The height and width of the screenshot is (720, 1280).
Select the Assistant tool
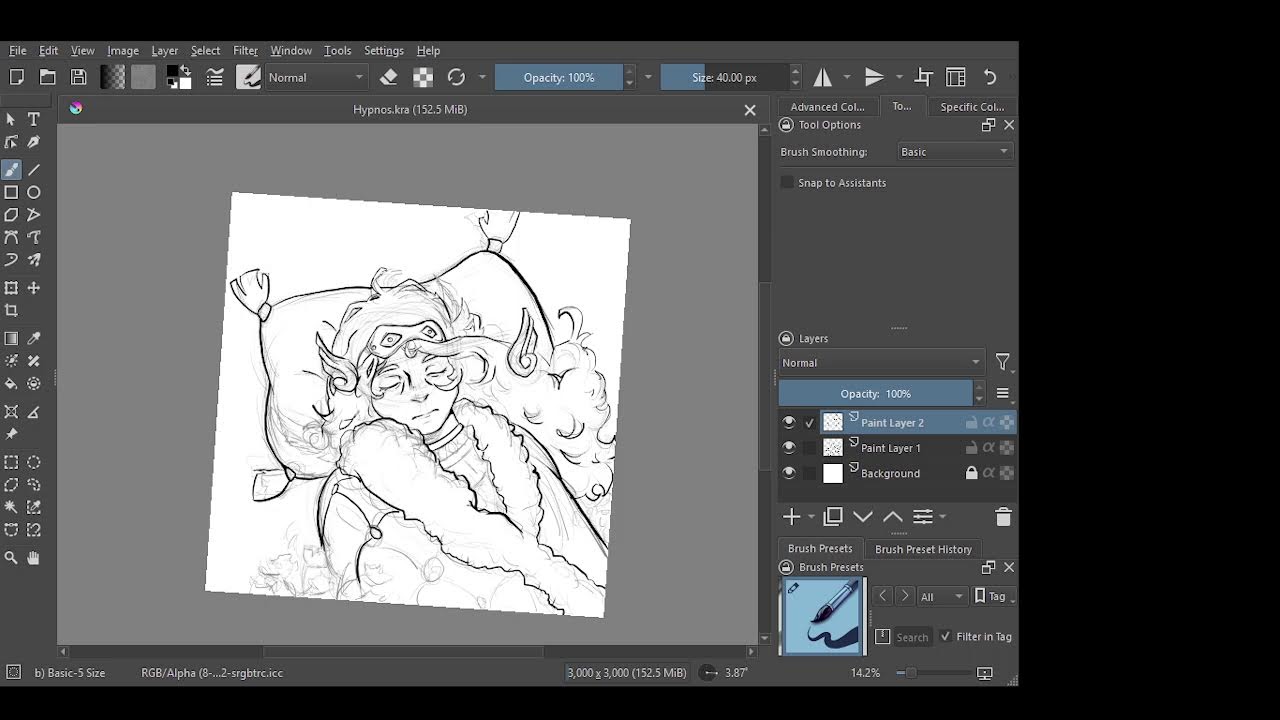tap(11, 412)
